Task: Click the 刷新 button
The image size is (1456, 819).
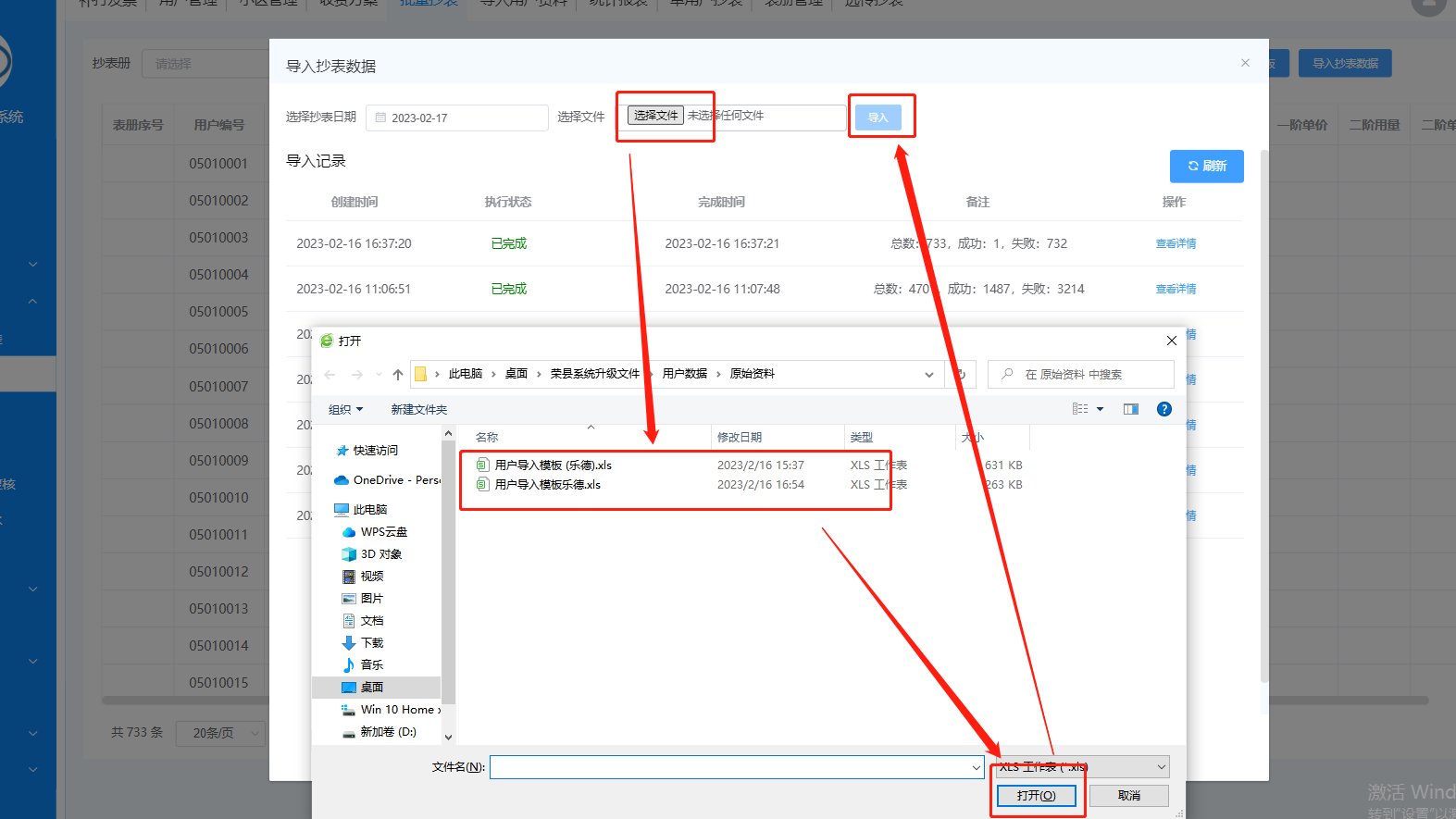Action: coord(1207,167)
